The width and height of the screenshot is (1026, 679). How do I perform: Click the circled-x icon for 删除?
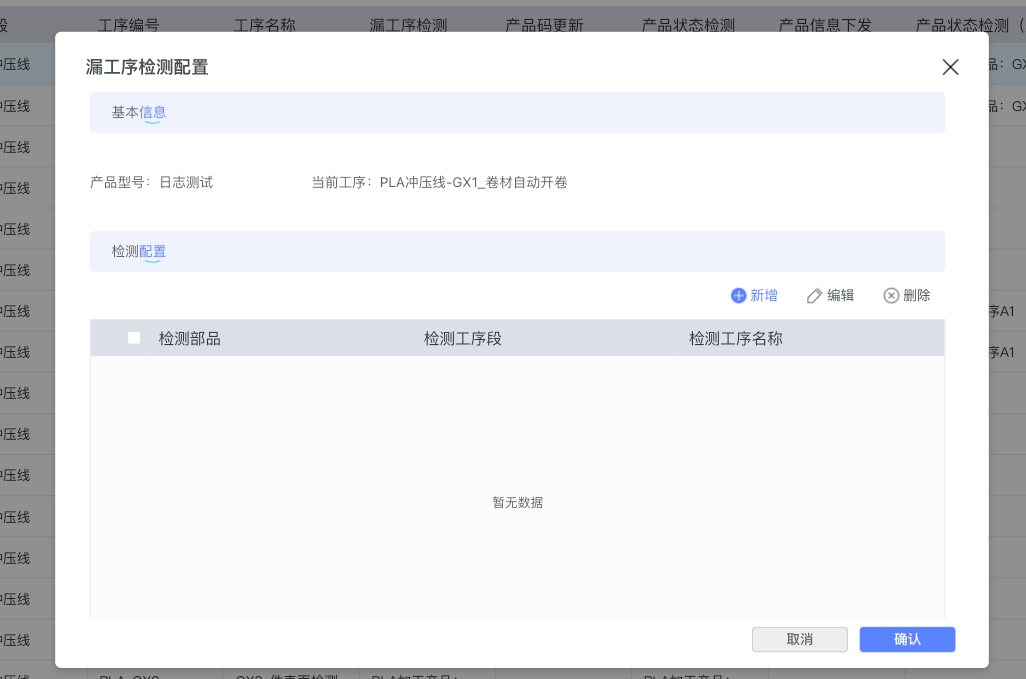[891, 296]
